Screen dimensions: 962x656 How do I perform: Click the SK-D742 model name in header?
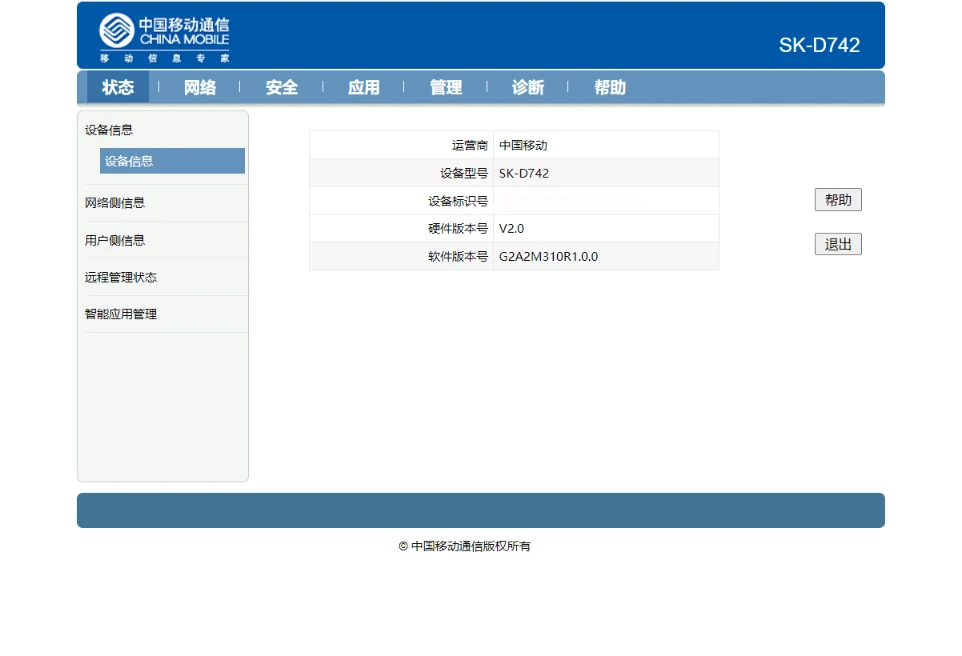click(x=819, y=45)
